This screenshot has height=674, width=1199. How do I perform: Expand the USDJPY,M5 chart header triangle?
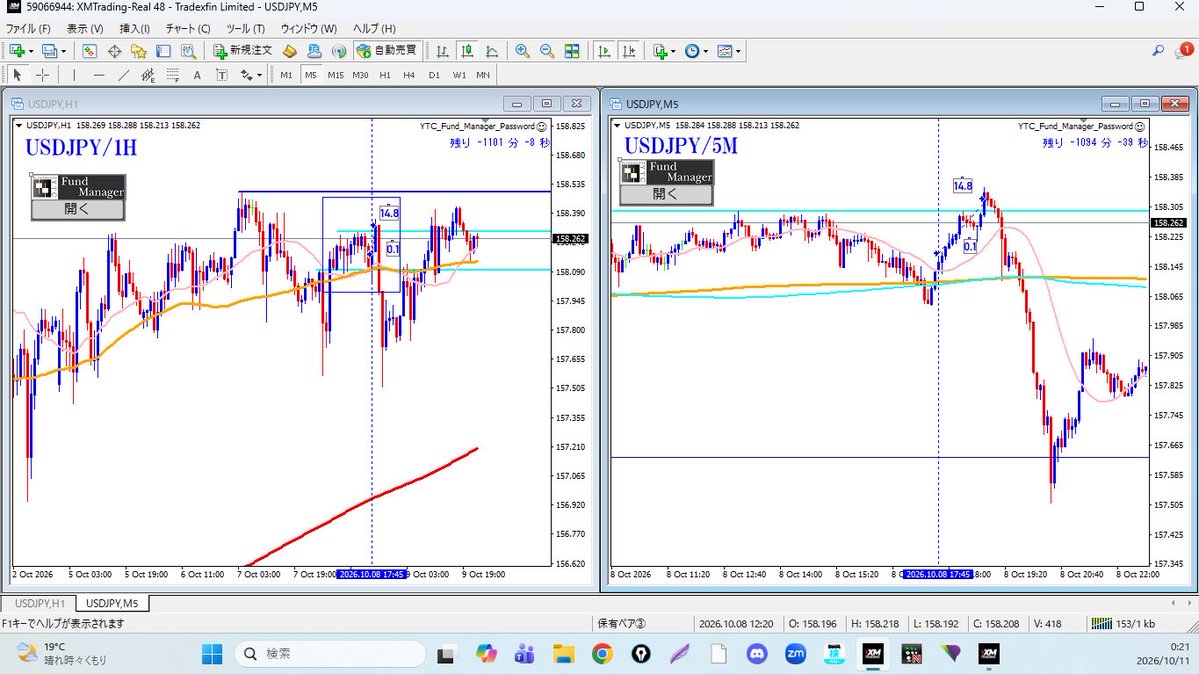pos(617,125)
